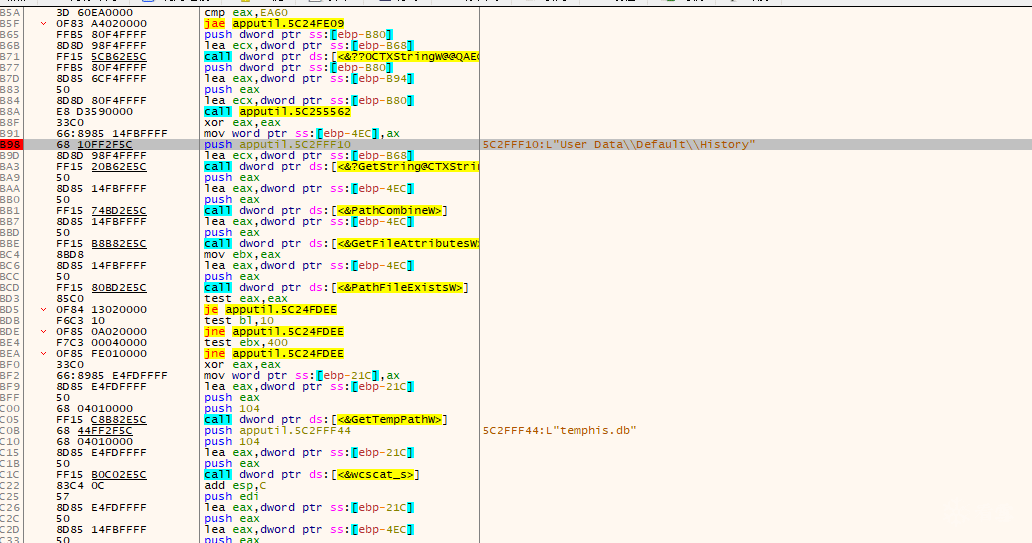Click the jump arrow on the BEA jne row
Image resolution: width=1032 pixels, height=543 pixels.
click(43, 354)
